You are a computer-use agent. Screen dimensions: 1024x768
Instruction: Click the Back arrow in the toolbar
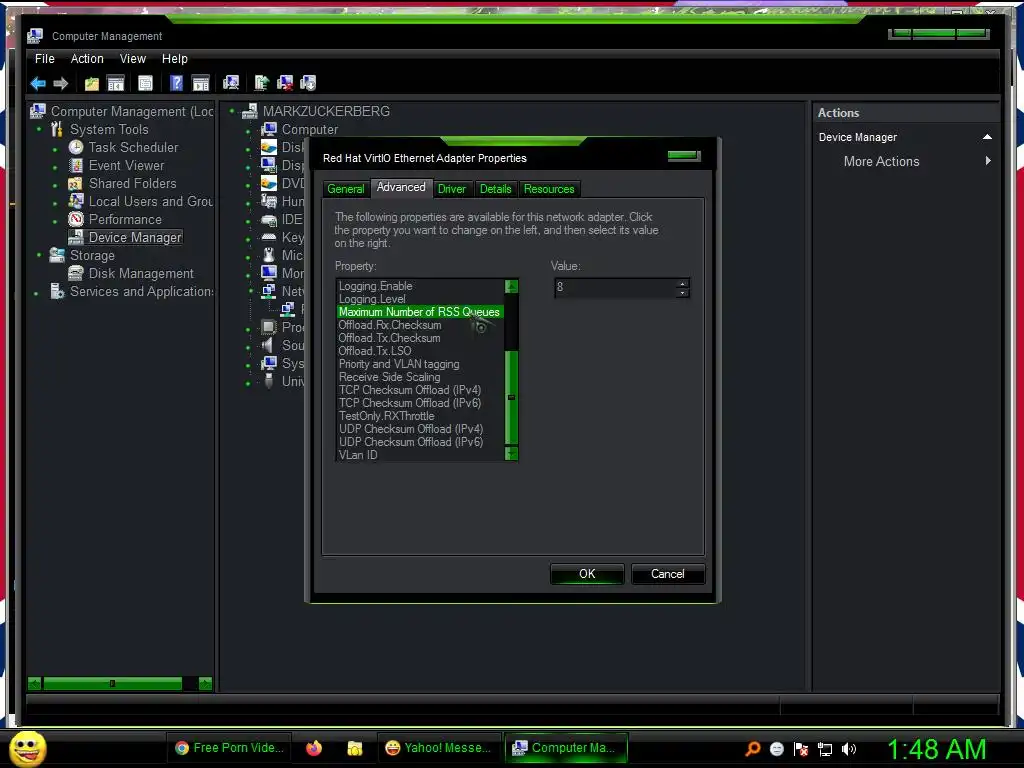pyautogui.click(x=39, y=83)
